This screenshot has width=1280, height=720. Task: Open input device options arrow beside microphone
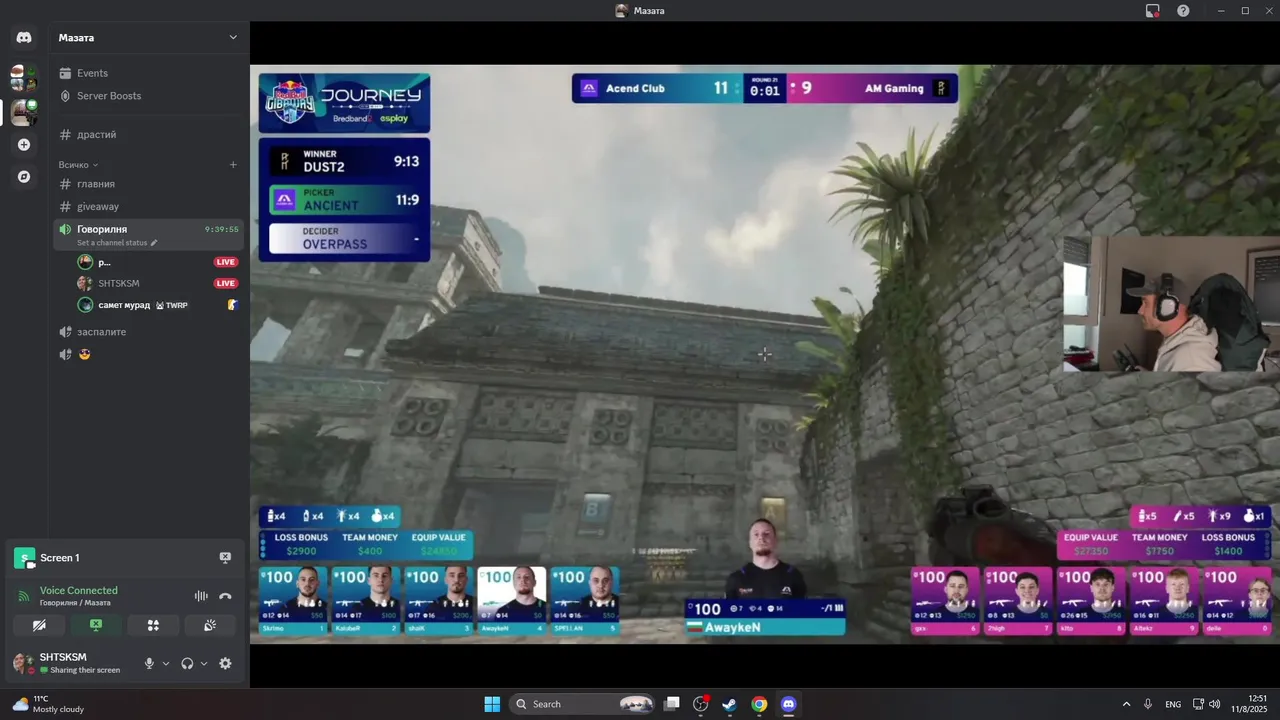tap(166, 663)
